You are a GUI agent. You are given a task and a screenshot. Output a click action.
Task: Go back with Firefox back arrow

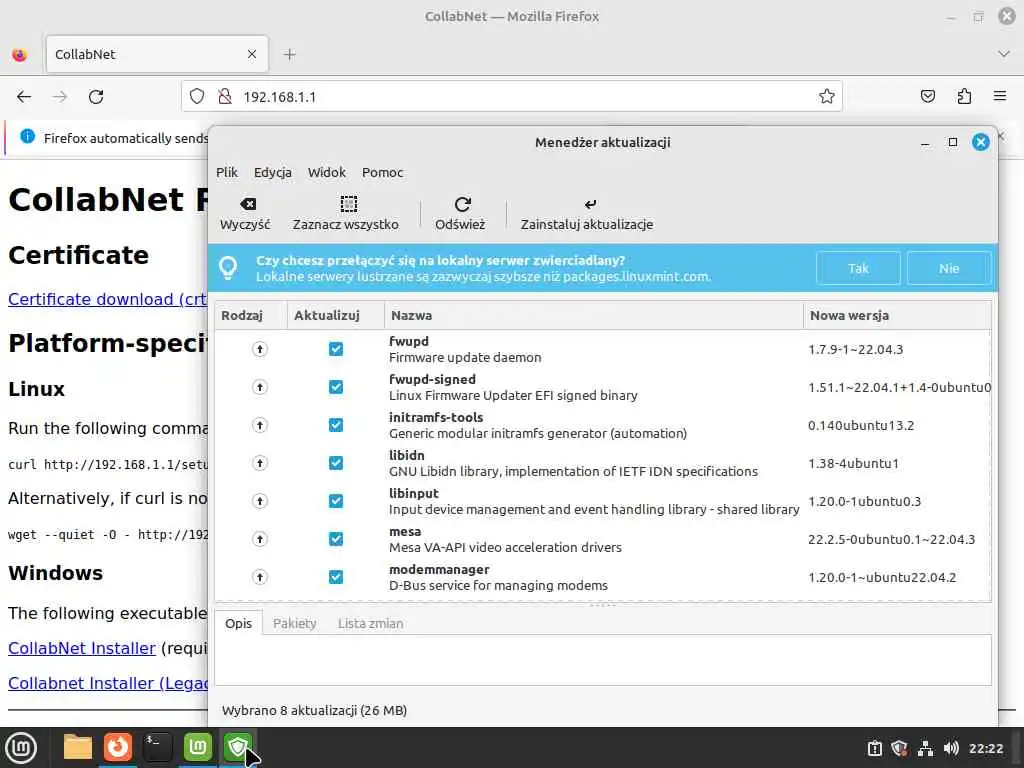(24, 97)
